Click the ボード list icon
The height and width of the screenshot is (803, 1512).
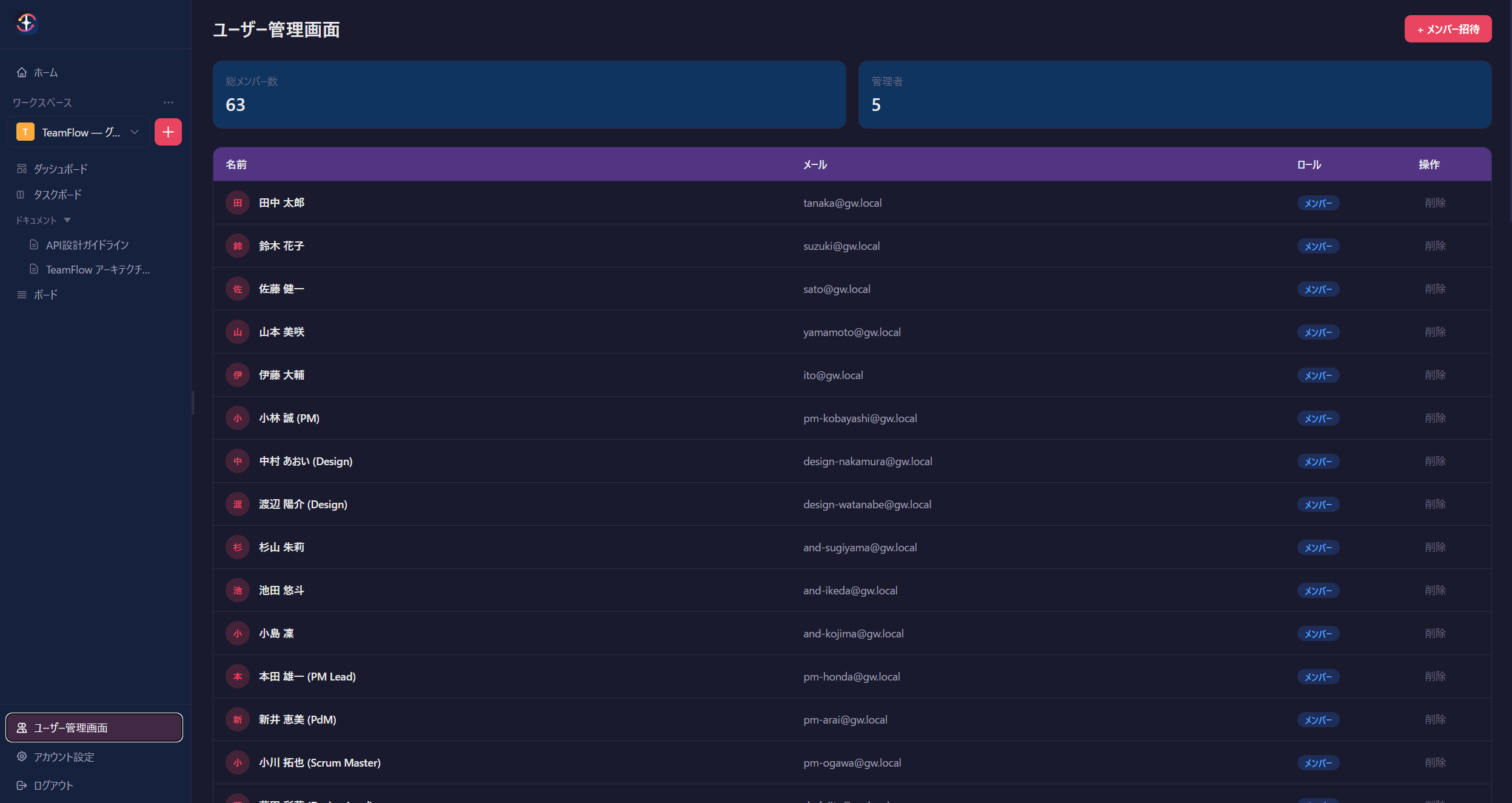22,295
